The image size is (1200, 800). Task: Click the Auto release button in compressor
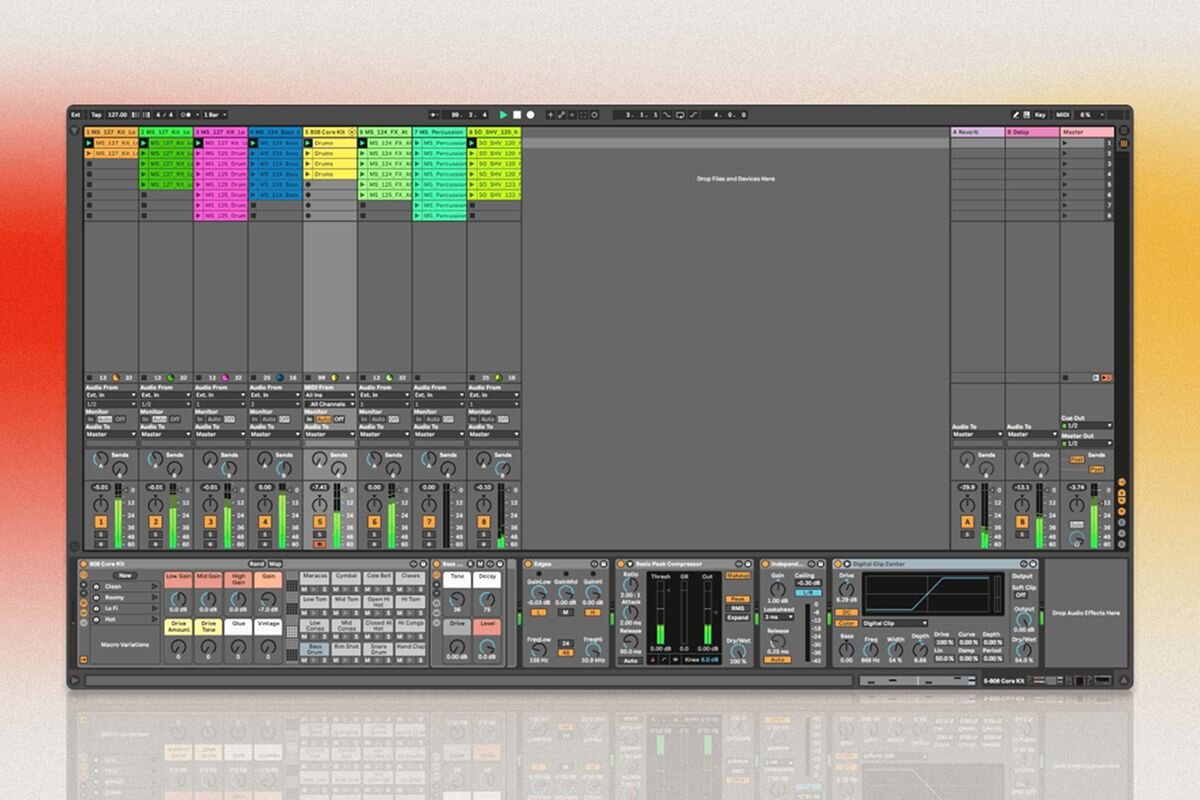(630, 660)
